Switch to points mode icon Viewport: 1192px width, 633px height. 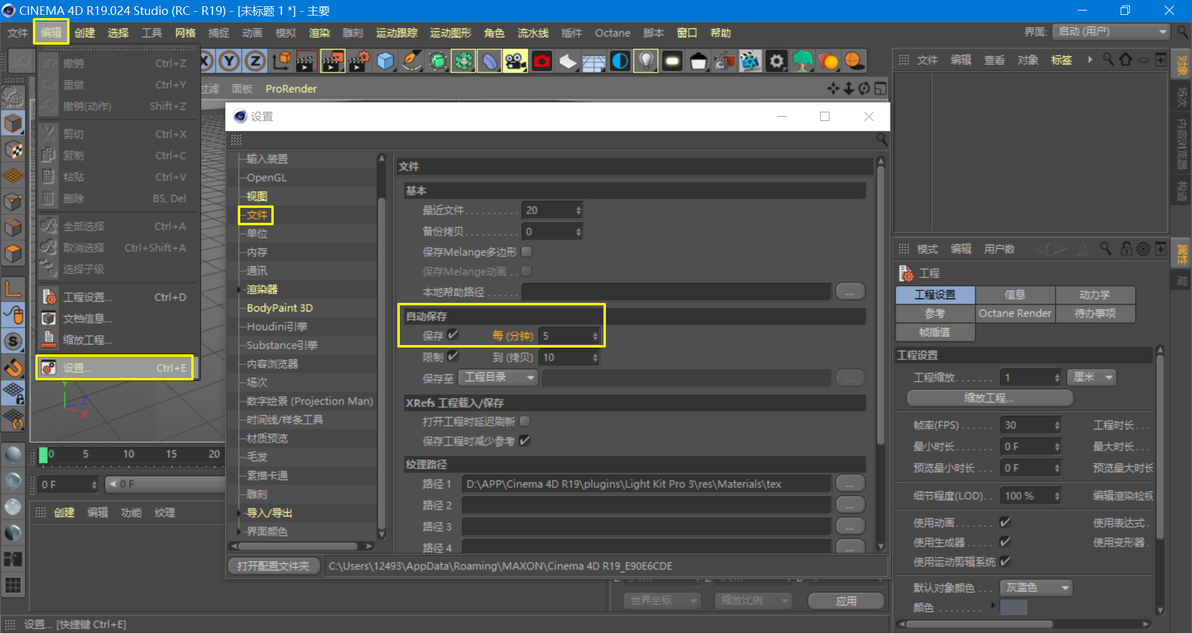13,201
